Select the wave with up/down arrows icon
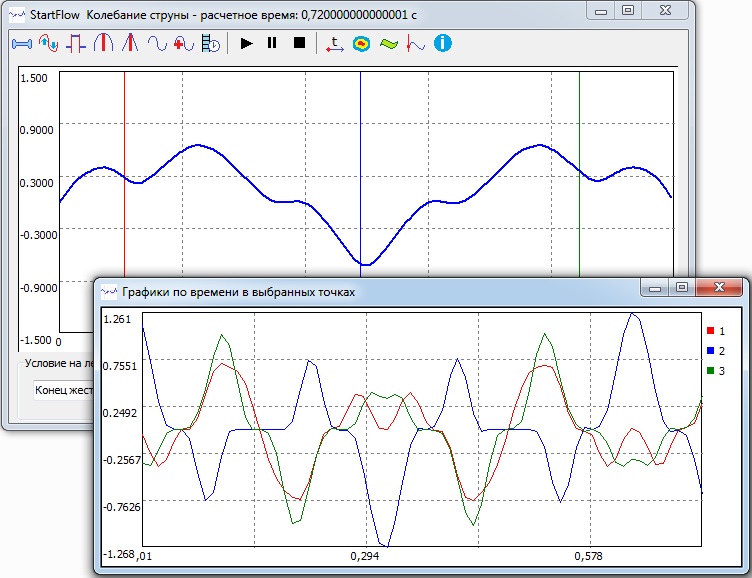The height and width of the screenshot is (578, 752). (48, 43)
